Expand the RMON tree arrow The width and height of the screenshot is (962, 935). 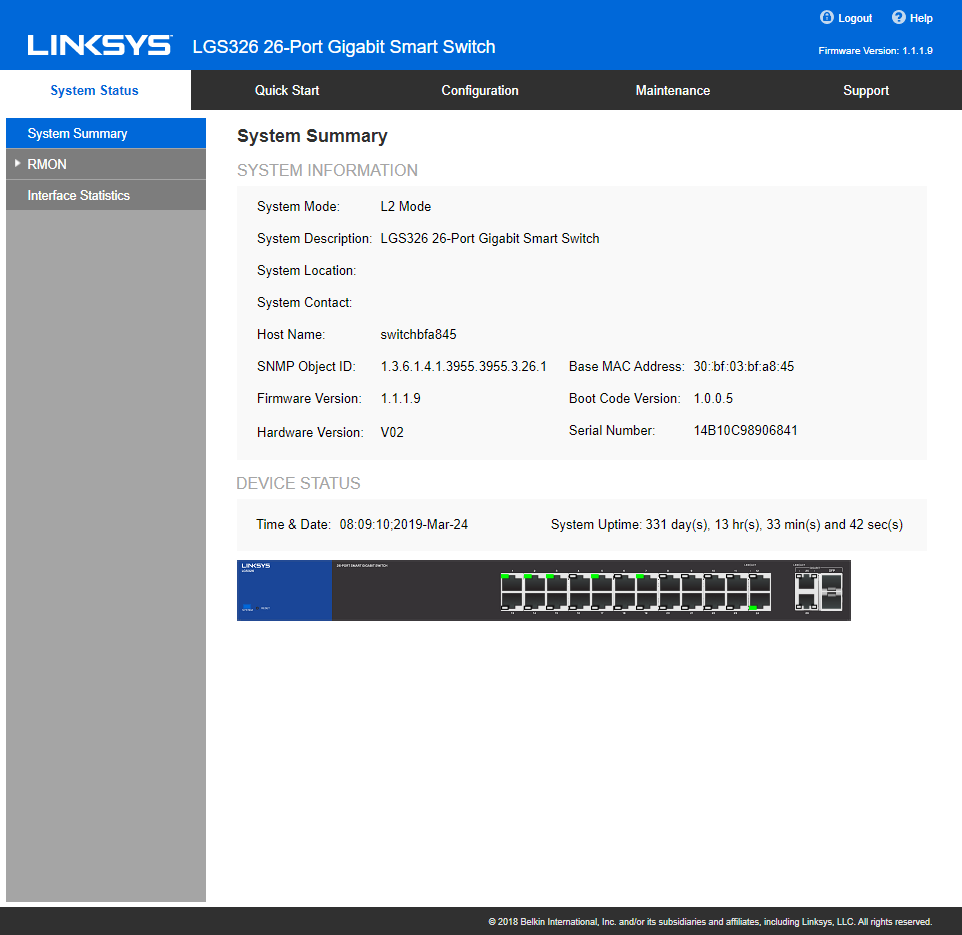click(17, 164)
